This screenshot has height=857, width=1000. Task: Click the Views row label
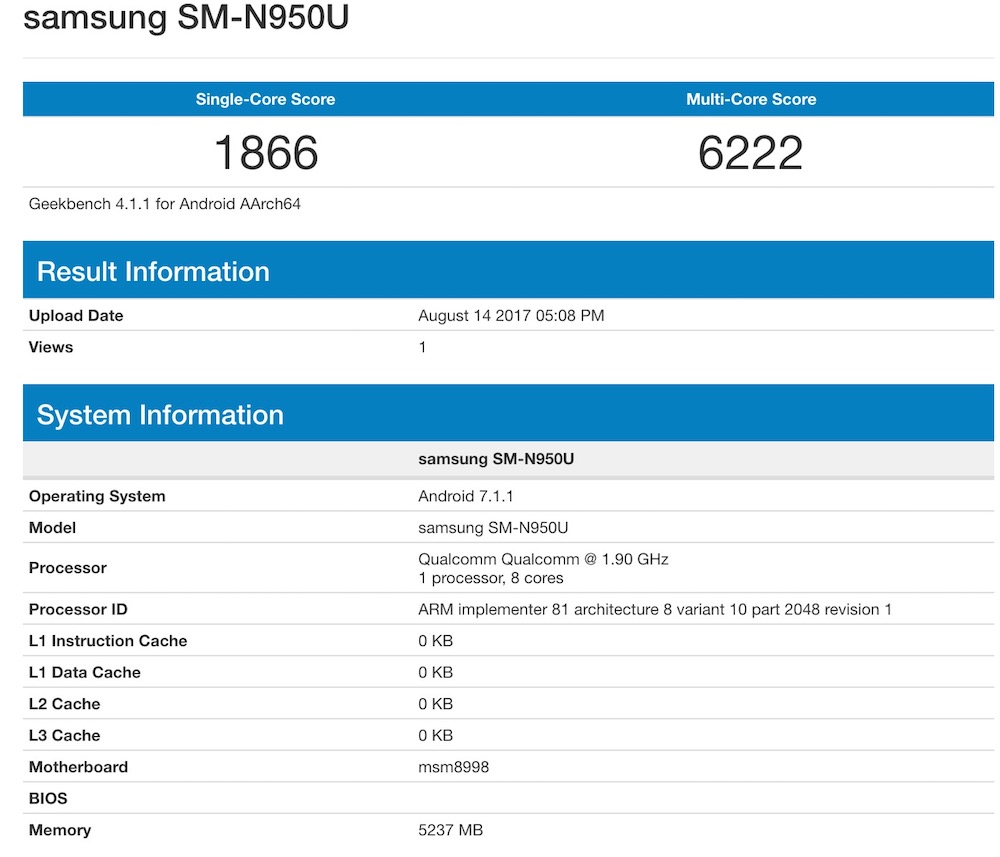[51, 347]
